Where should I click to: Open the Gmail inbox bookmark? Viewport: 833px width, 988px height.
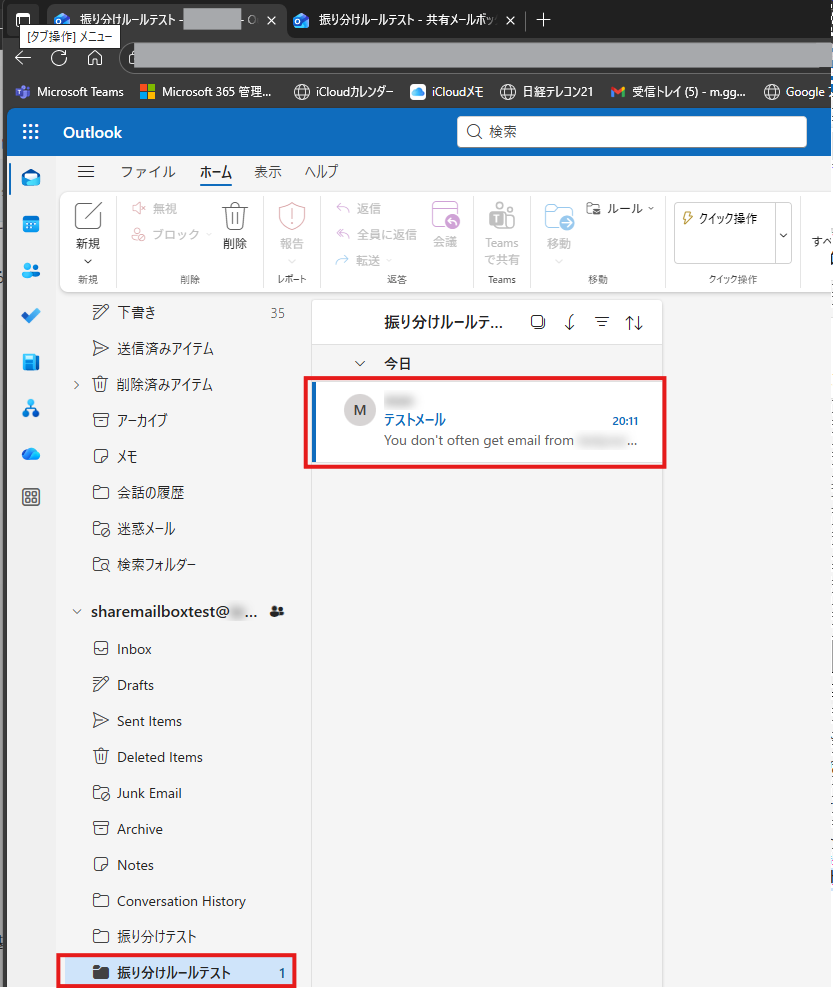(x=678, y=92)
